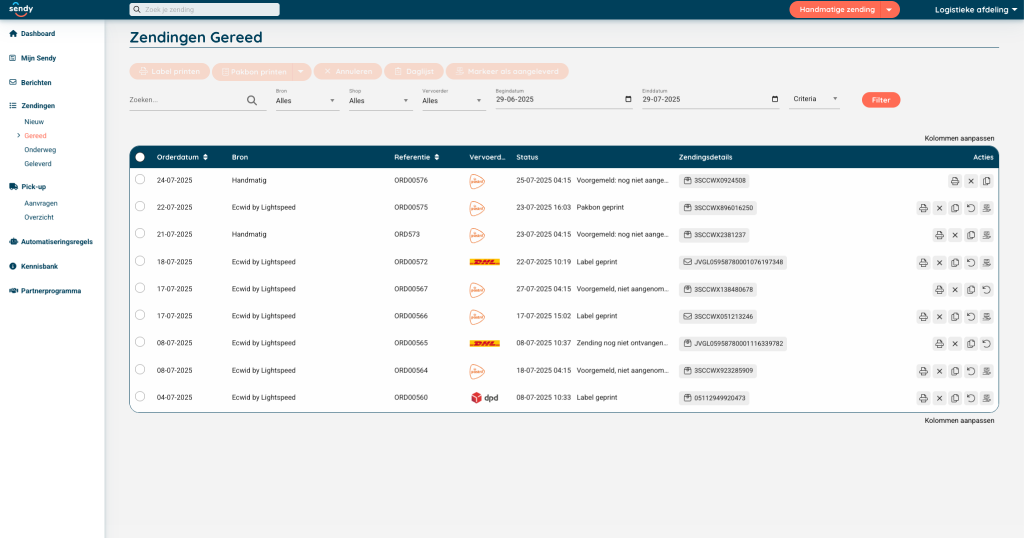The width and height of the screenshot is (1024, 538).
Task: Open the Vervoerder filter dropdown
Action: click(453, 100)
